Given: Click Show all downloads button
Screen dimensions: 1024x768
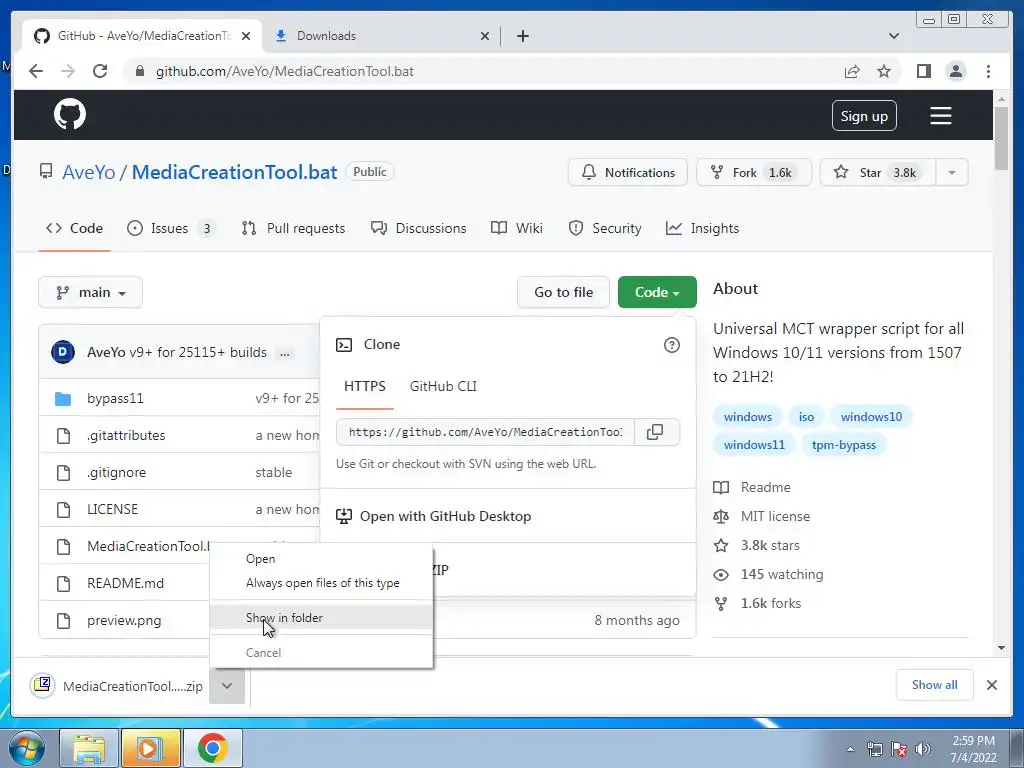Looking at the screenshot, I should (x=935, y=684).
